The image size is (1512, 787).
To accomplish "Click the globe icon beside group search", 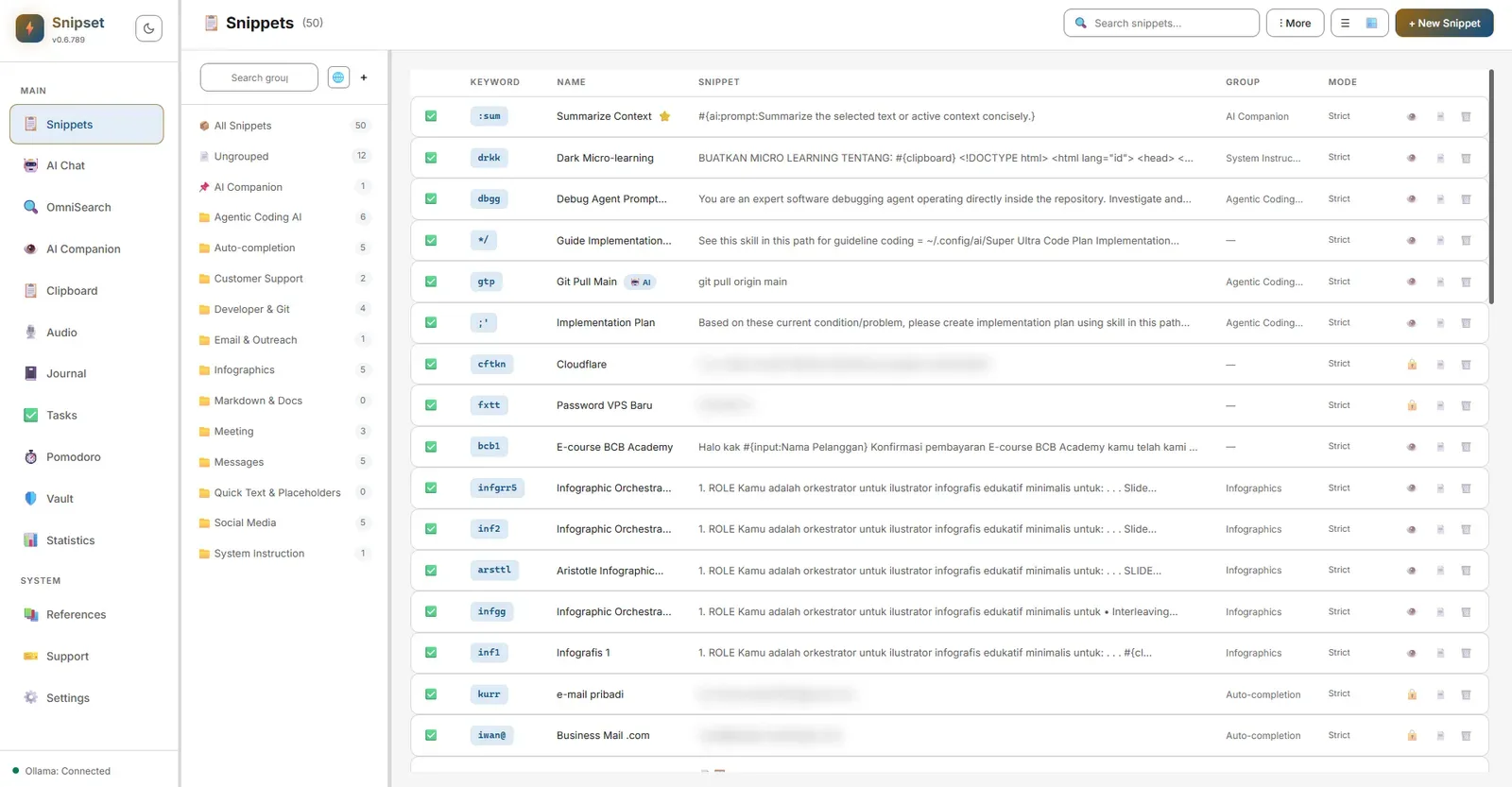I will 338,77.
